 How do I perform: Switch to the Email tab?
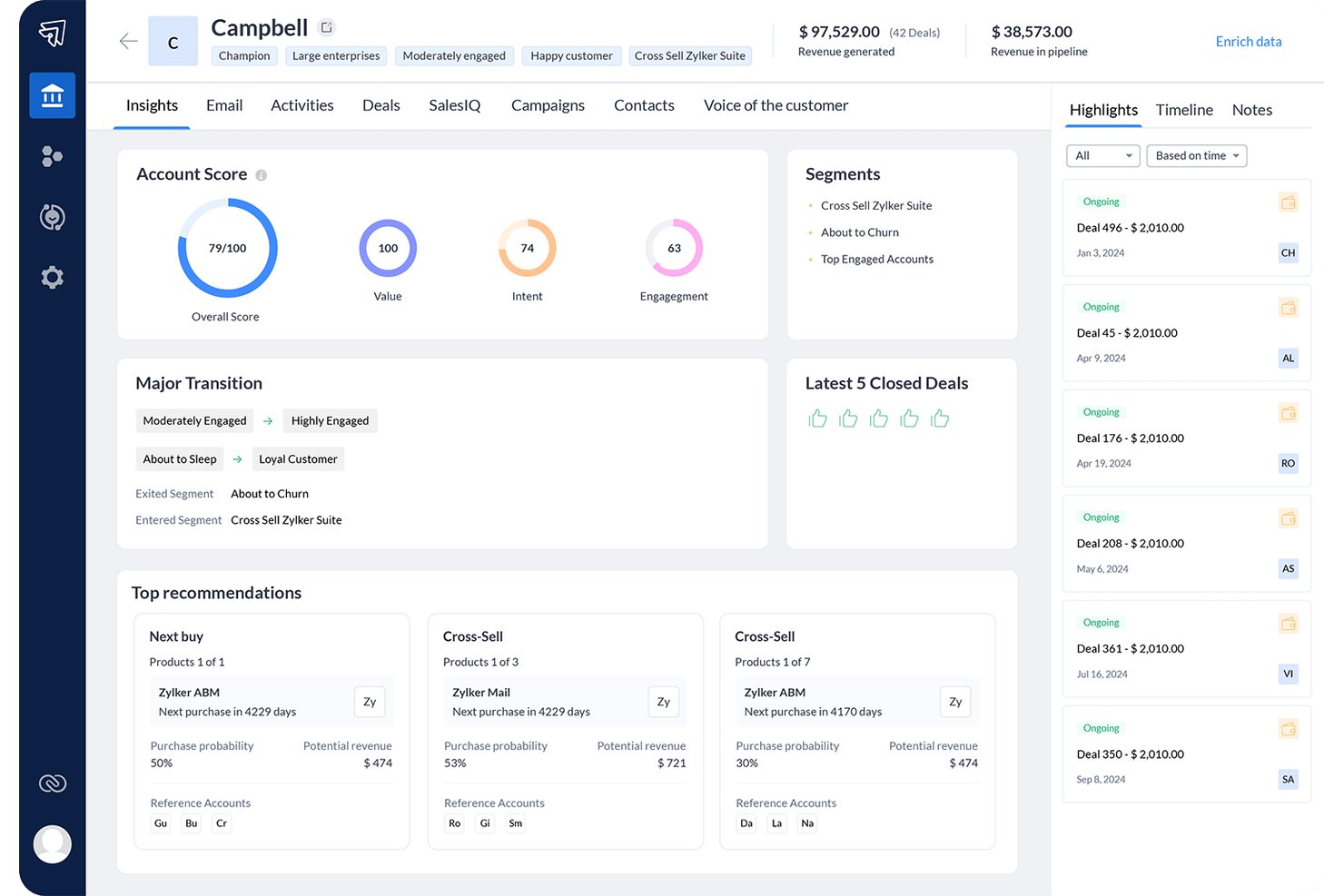(x=224, y=105)
